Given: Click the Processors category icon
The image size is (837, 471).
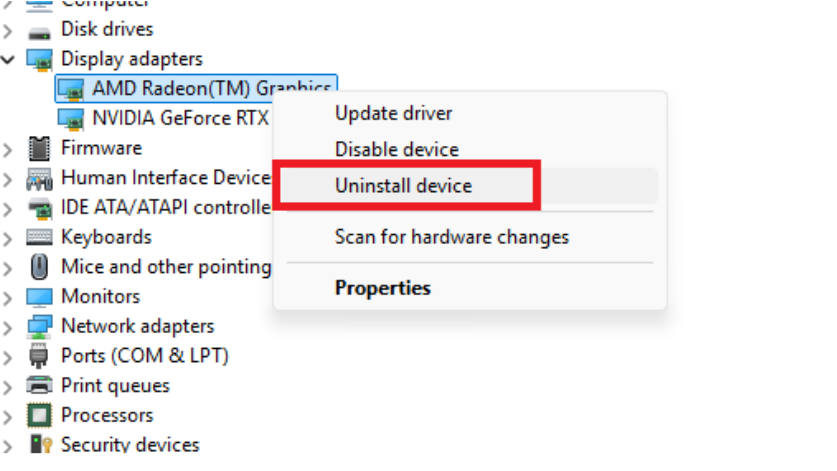Looking at the screenshot, I should pyautogui.click(x=40, y=415).
